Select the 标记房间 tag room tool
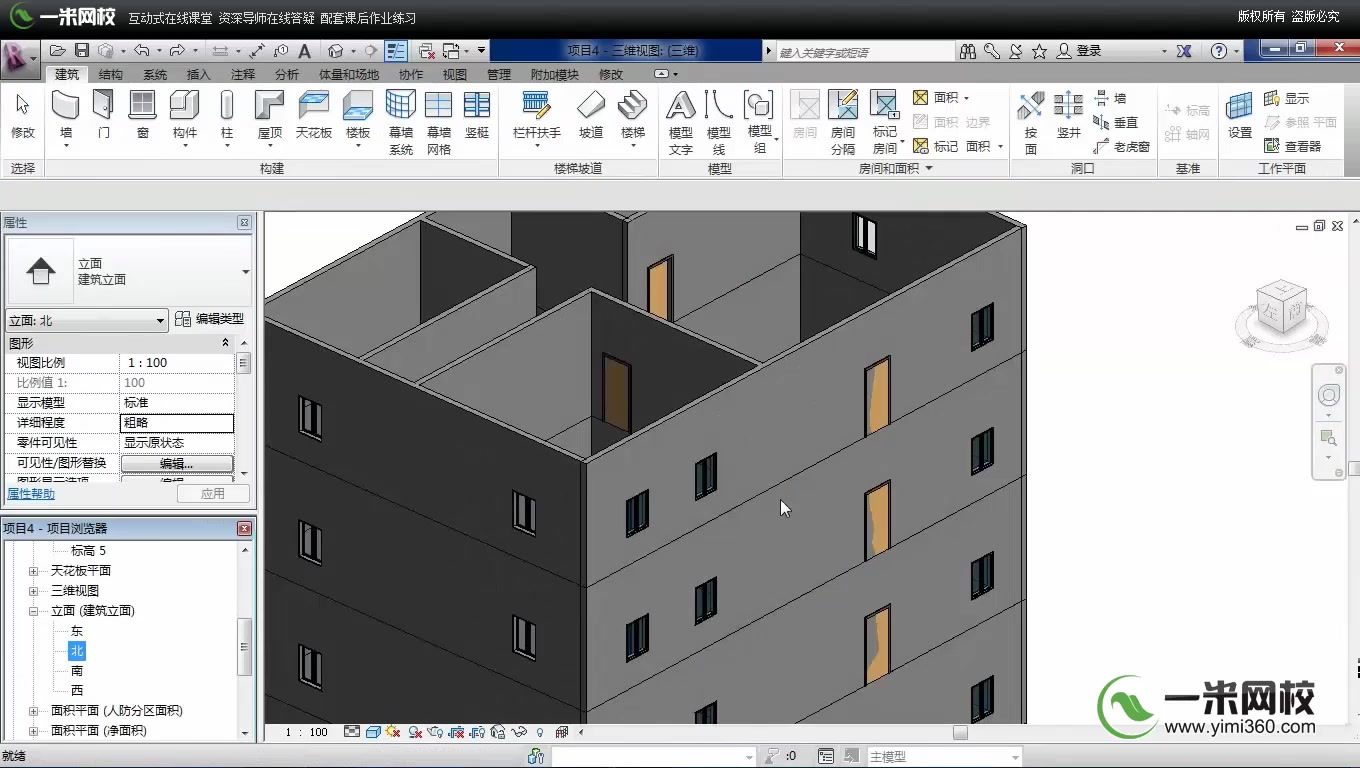Viewport: 1360px width, 768px height. click(885, 122)
